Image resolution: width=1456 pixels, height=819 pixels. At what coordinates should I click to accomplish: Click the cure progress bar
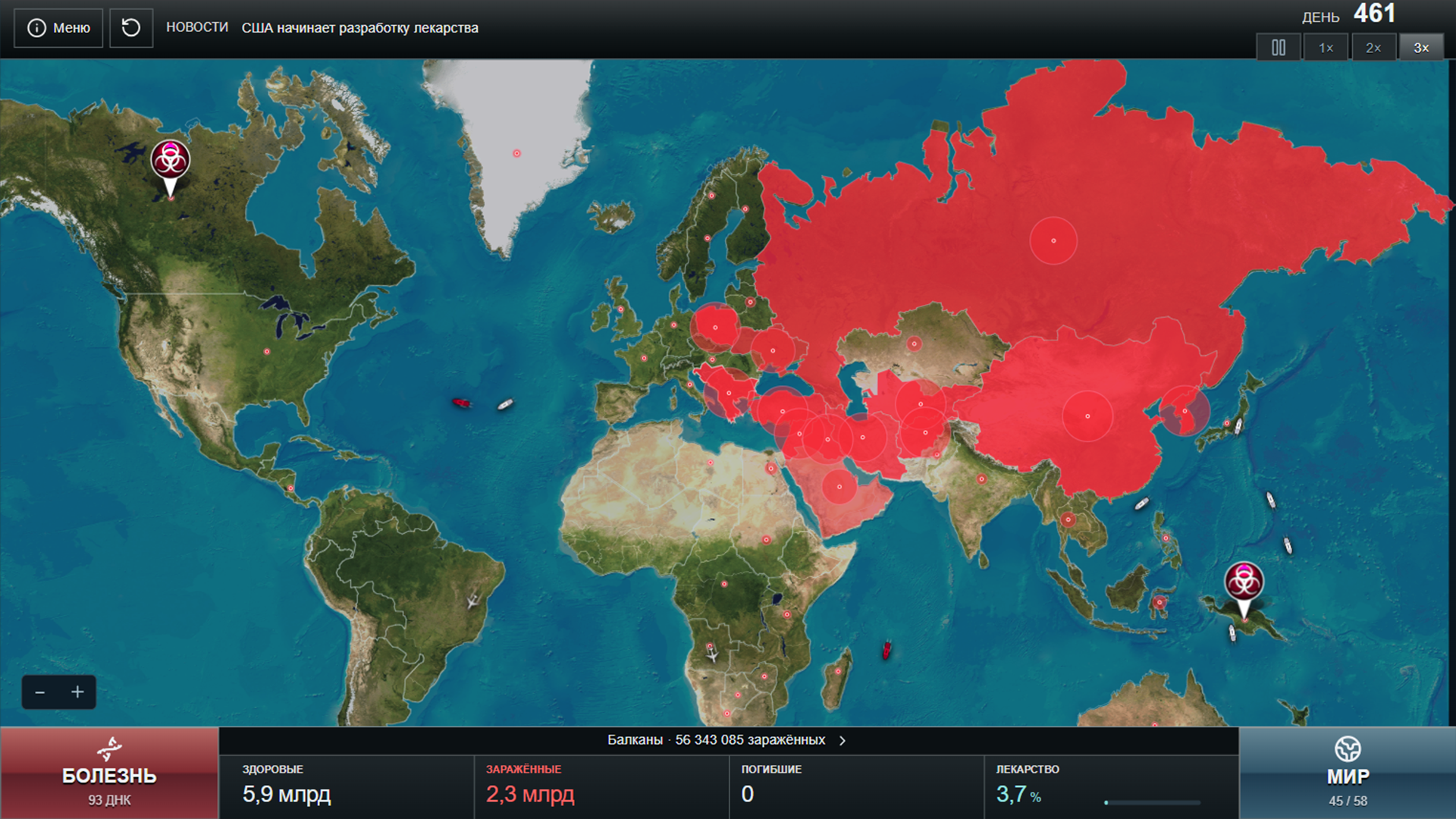(x=1153, y=802)
